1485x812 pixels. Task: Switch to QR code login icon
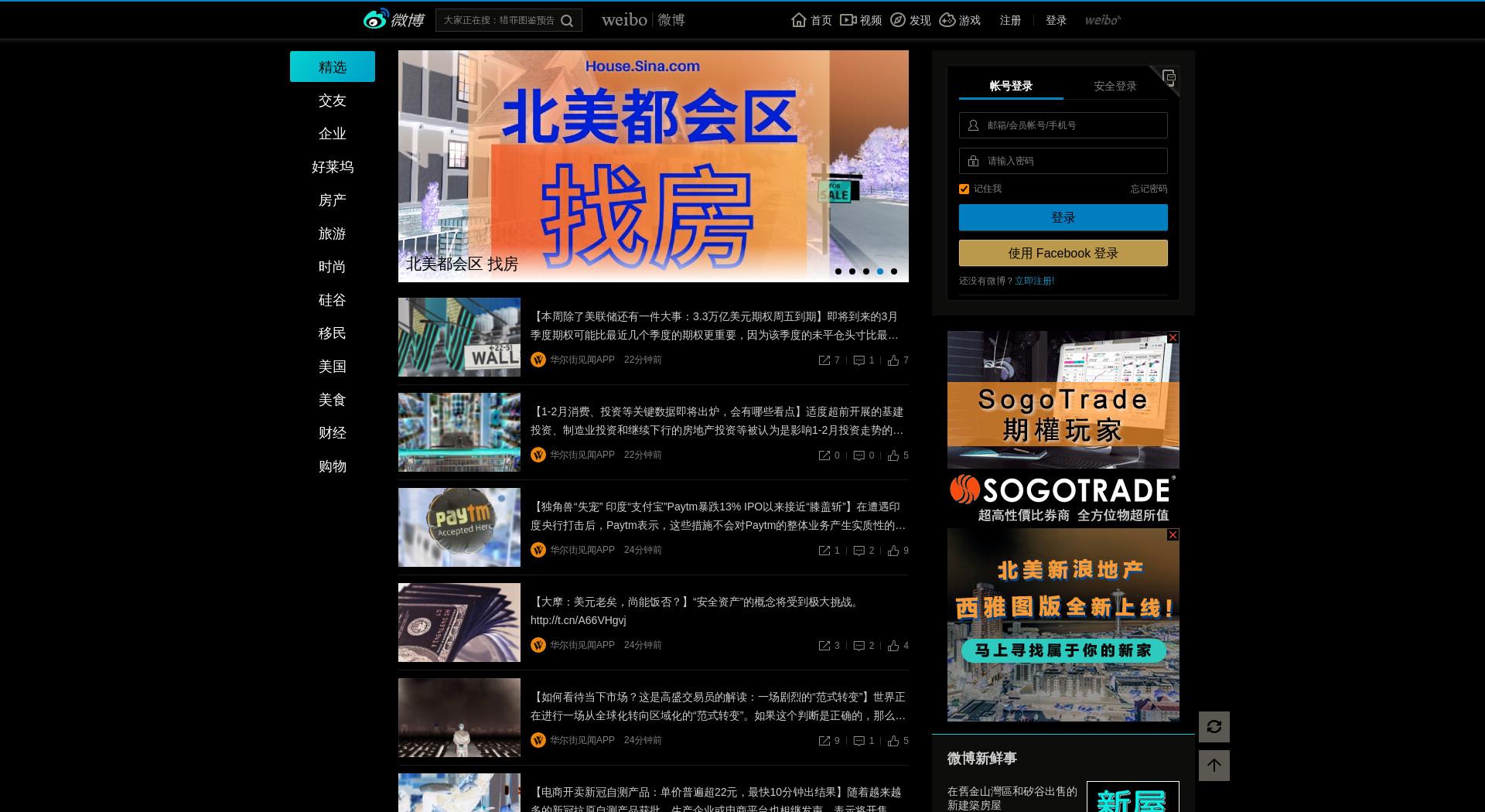[1169, 77]
